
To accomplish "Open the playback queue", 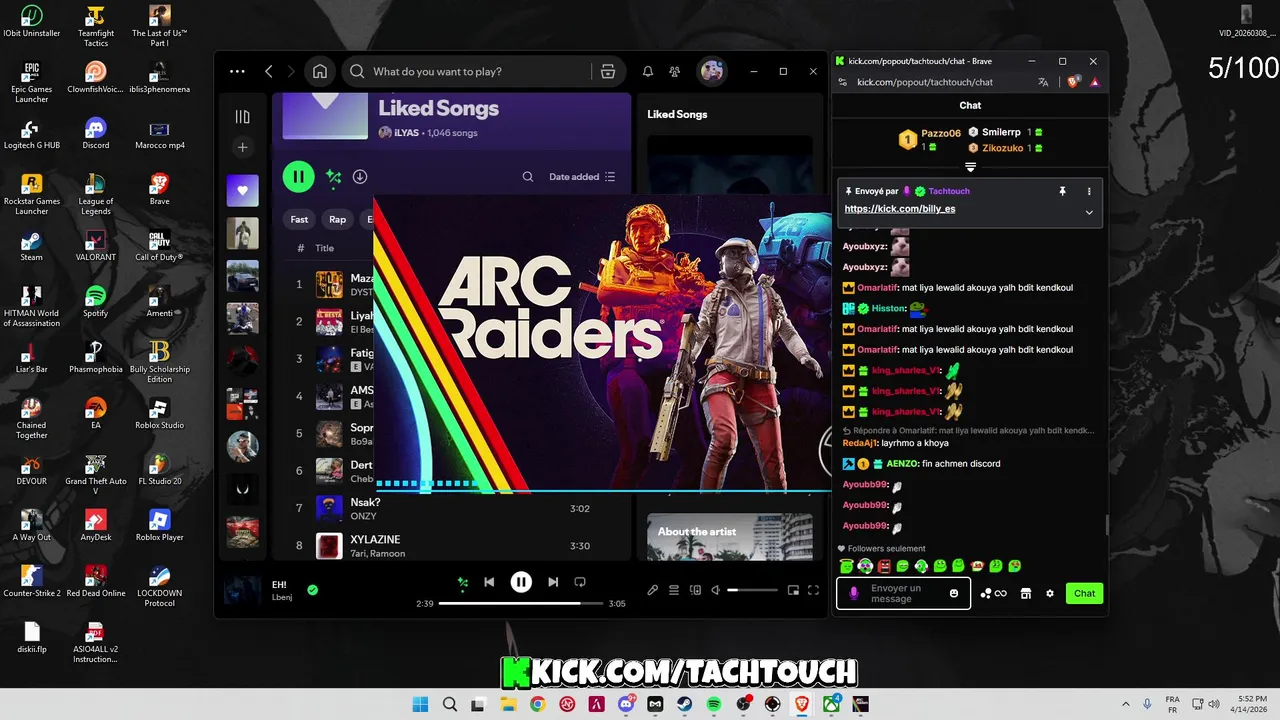I will [674, 590].
